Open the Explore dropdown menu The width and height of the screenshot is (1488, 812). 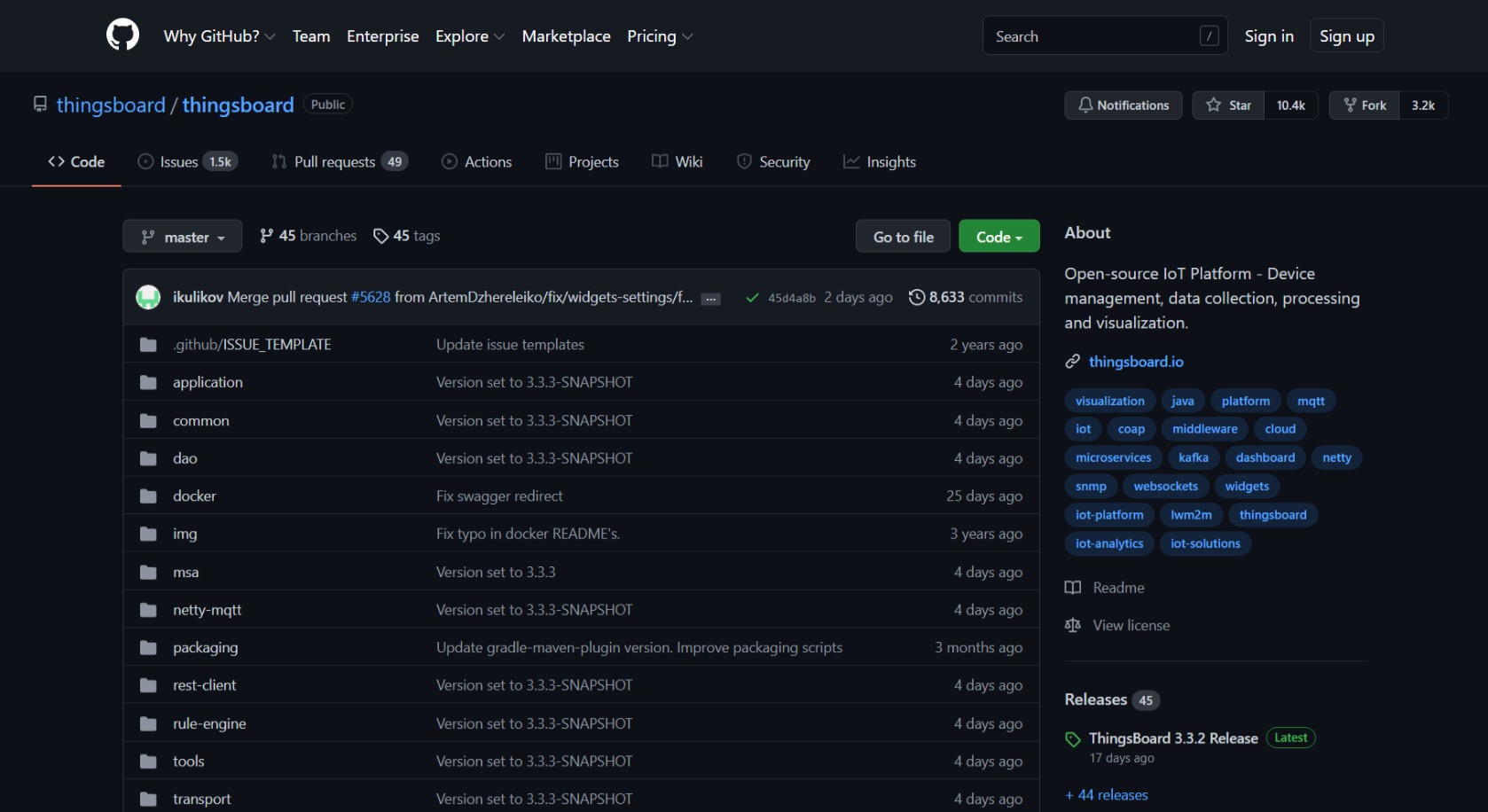click(x=470, y=36)
